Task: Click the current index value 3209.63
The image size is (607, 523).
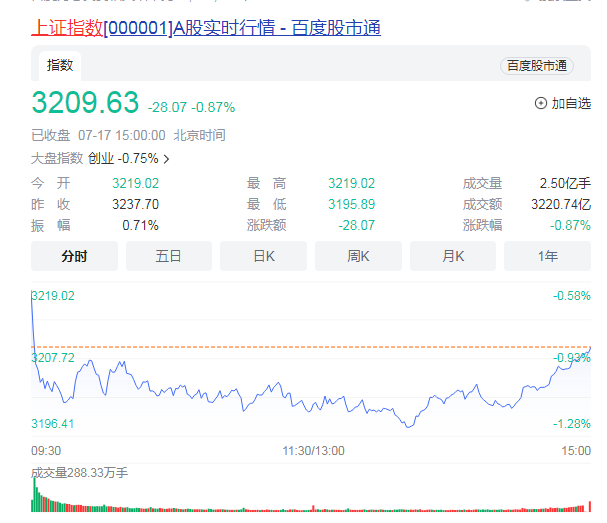Action: [85, 104]
